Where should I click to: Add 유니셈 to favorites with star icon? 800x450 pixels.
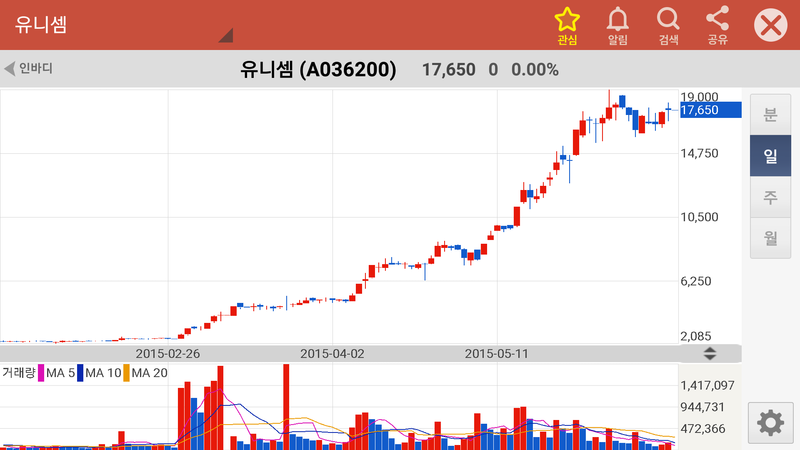coord(567,25)
